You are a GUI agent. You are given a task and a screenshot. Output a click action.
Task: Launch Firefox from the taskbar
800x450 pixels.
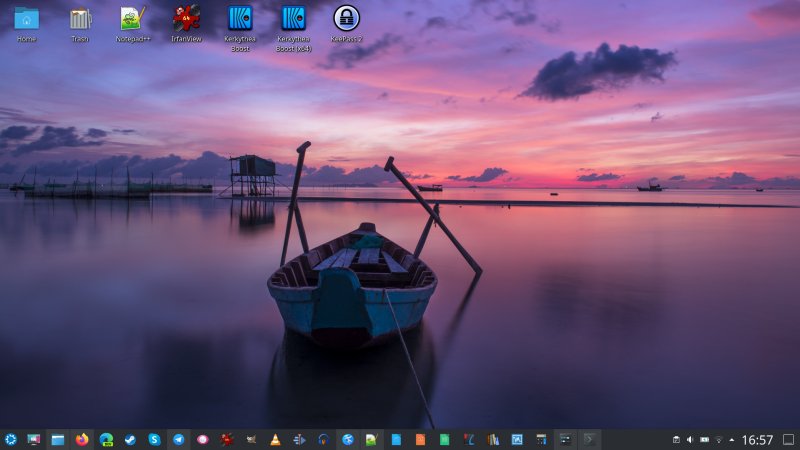(x=82, y=439)
